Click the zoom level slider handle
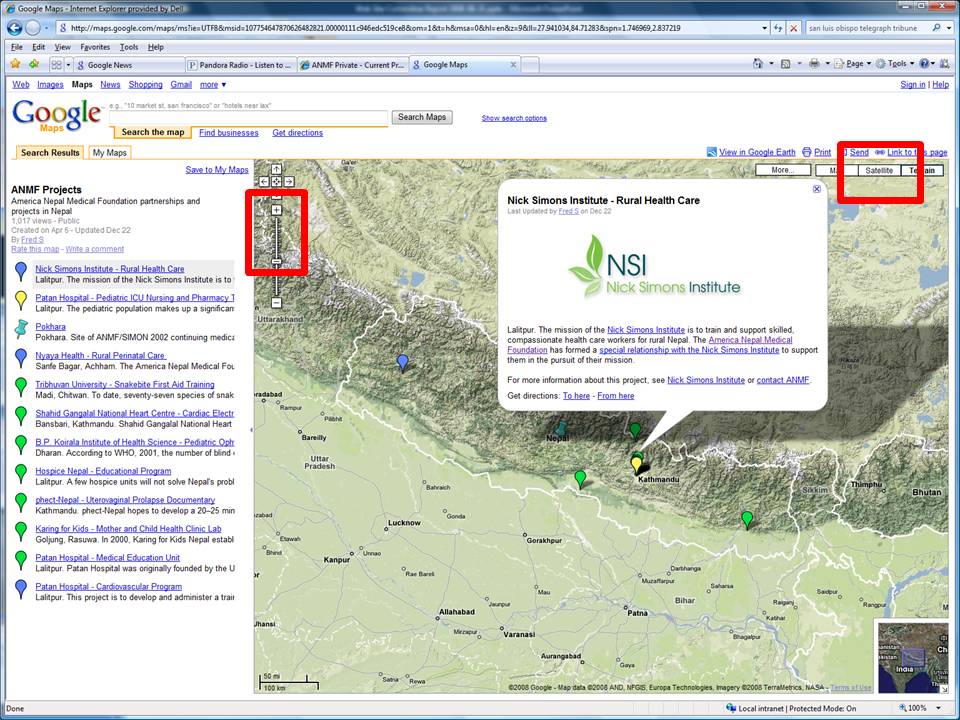 [277, 261]
